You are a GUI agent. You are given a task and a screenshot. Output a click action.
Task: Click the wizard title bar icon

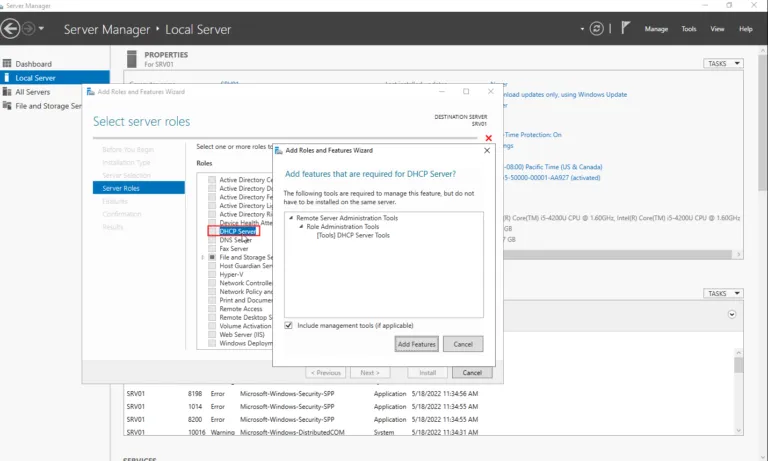pyautogui.click(x=91, y=92)
